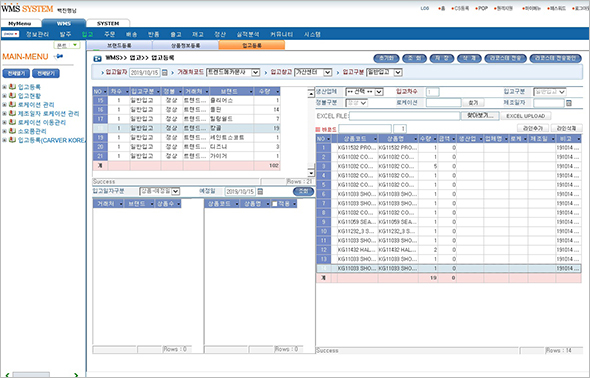Select grid row with brand 디즈니
This screenshot has height=378, width=590.
[186, 147]
